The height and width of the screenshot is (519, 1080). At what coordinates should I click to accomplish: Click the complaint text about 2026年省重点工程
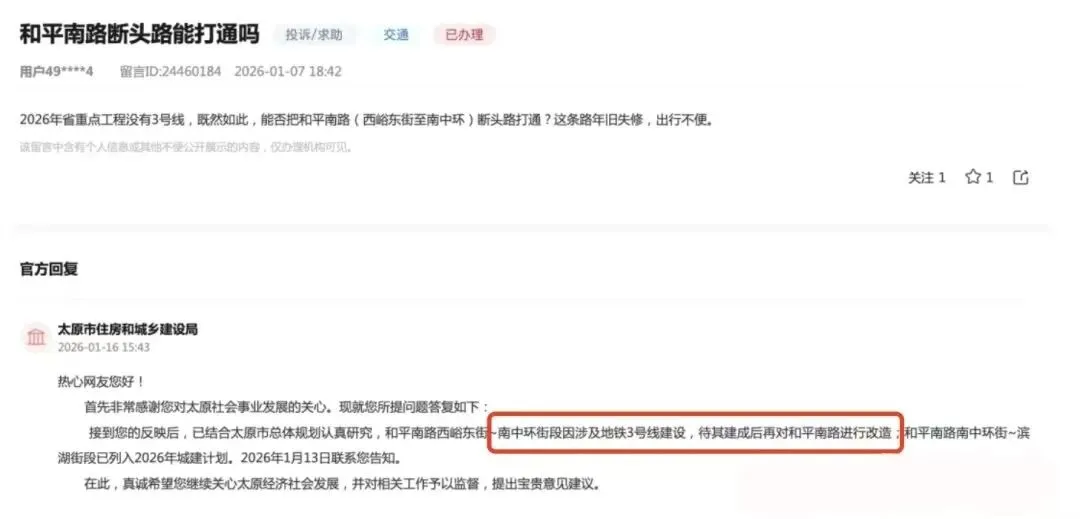coord(366,120)
